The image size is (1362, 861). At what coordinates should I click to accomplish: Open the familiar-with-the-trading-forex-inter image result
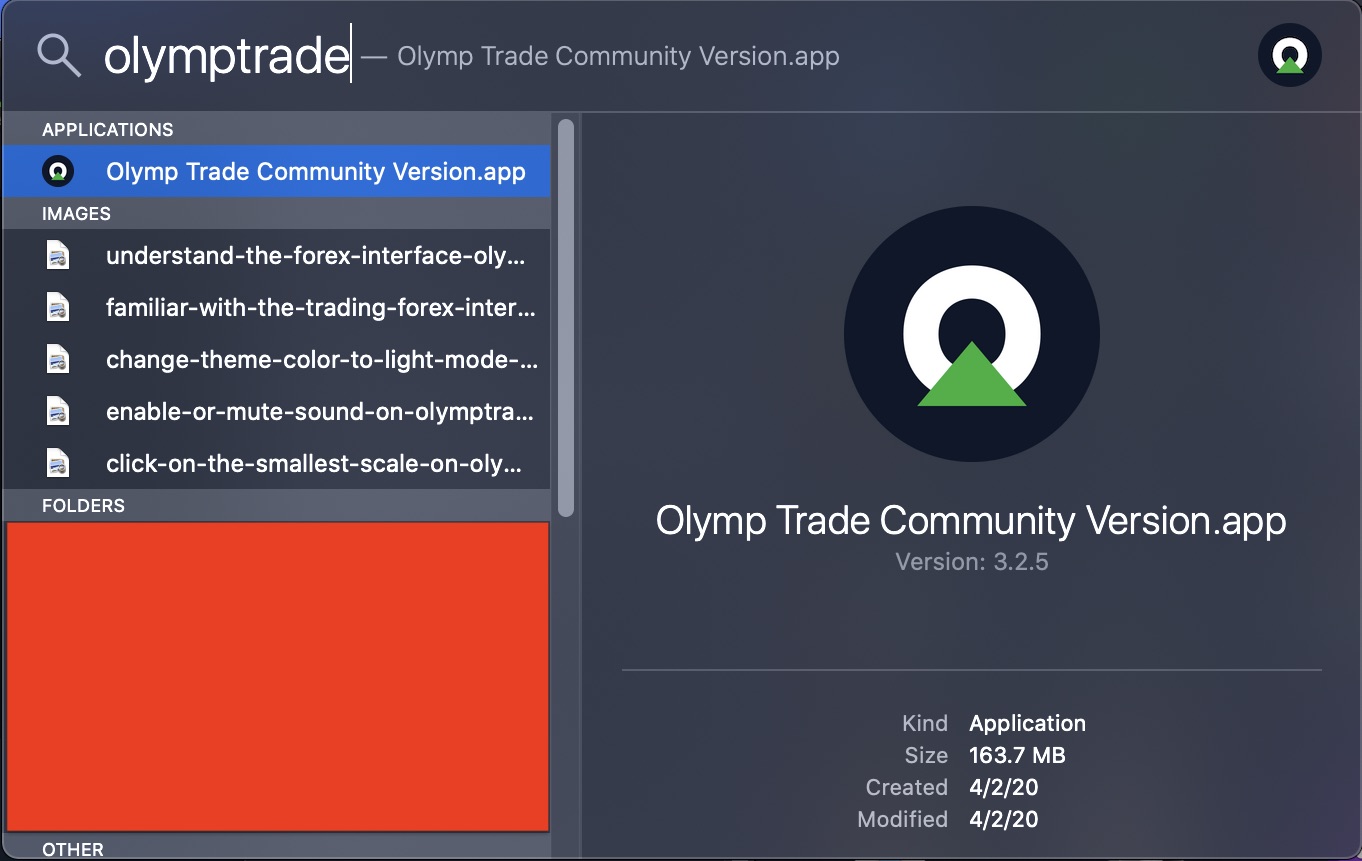click(x=320, y=308)
